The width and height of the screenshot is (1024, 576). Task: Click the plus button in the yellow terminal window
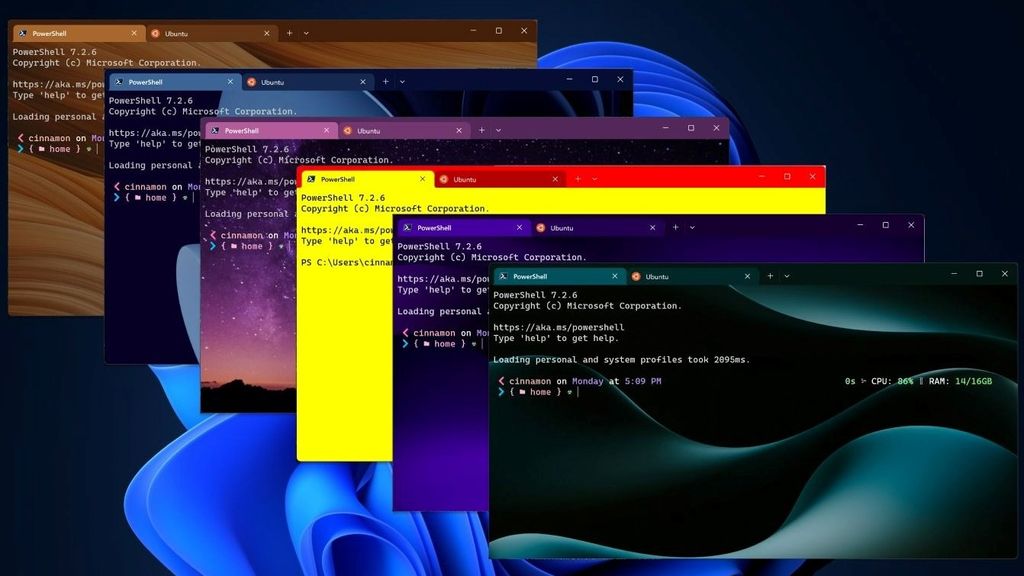tap(580, 180)
